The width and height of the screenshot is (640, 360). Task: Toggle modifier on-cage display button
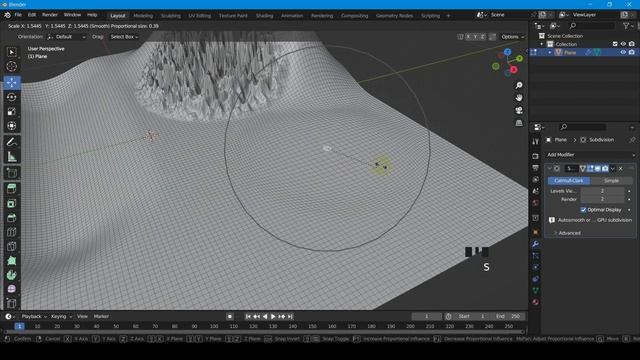click(583, 169)
